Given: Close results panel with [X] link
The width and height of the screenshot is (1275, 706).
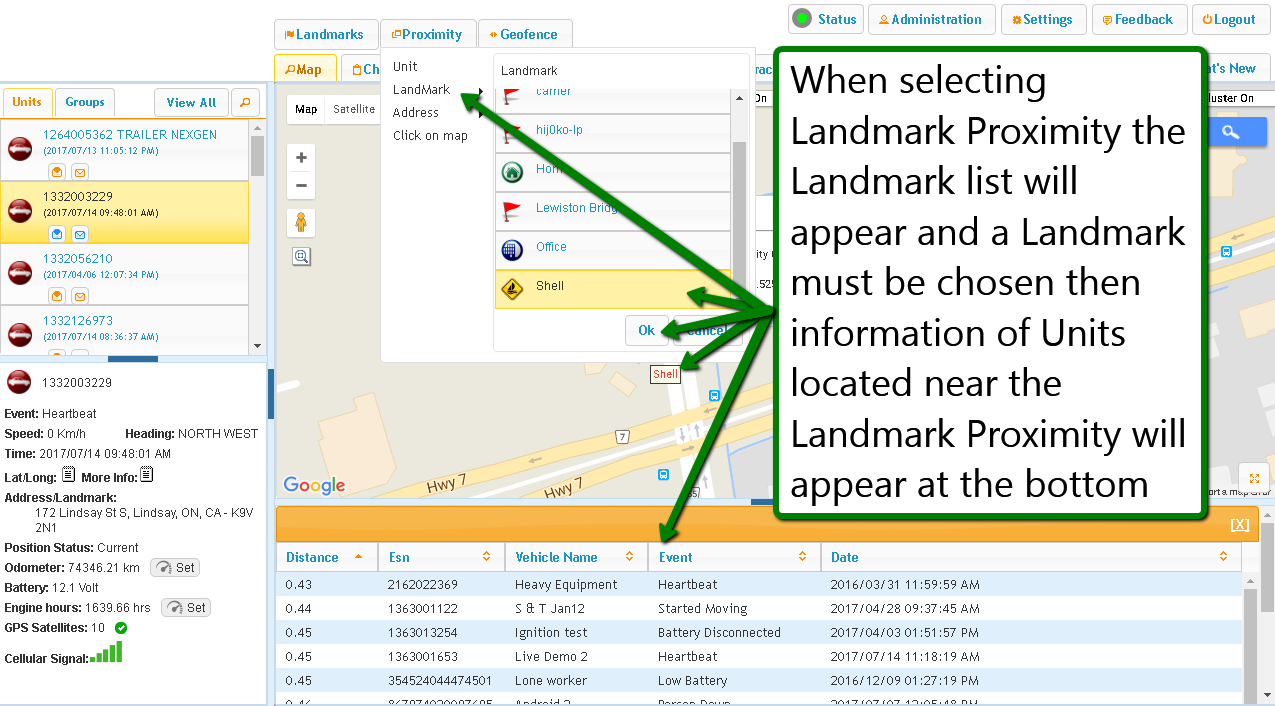Looking at the screenshot, I should click(x=1239, y=524).
